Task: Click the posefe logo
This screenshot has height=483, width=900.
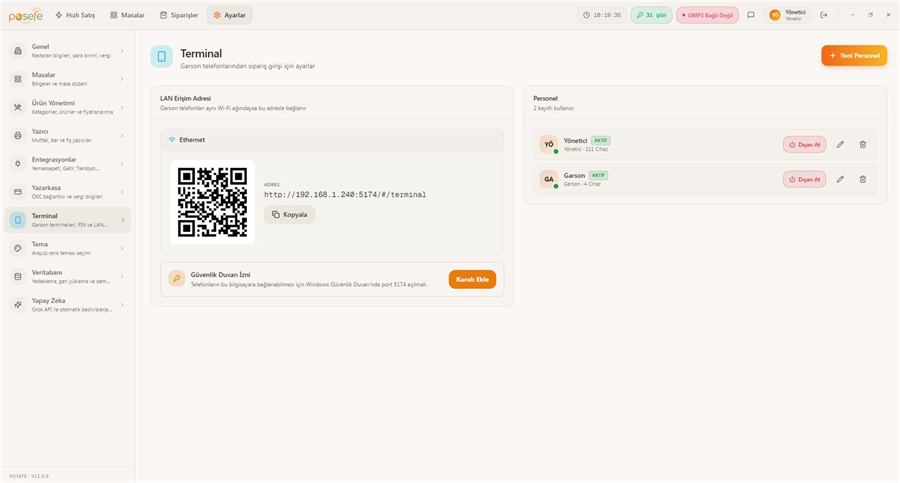Action: coord(26,16)
